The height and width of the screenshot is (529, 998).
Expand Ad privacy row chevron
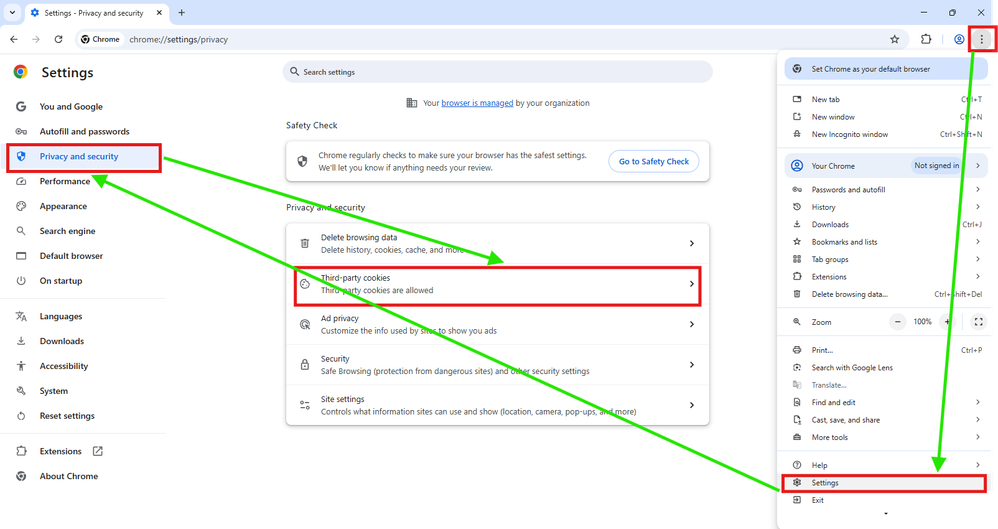(692, 324)
